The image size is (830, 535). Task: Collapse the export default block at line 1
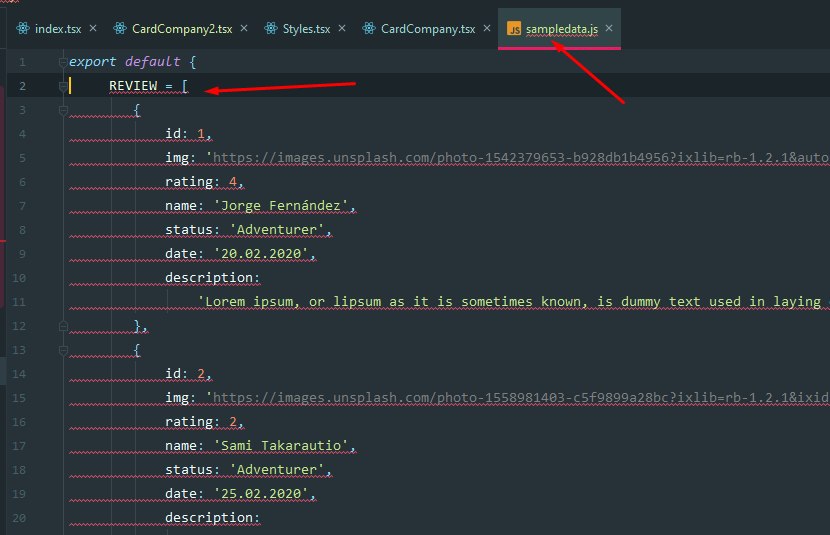[x=63, y=62]
